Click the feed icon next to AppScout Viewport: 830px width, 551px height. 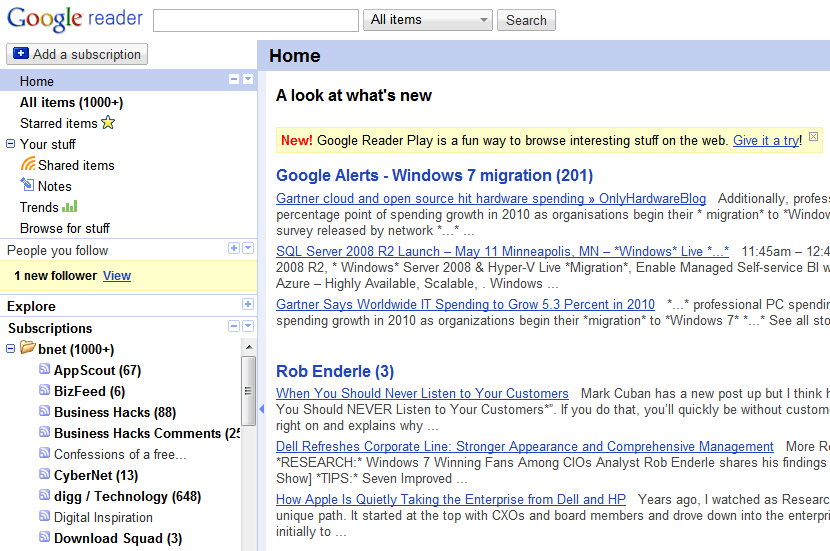[x=44, y=369]
